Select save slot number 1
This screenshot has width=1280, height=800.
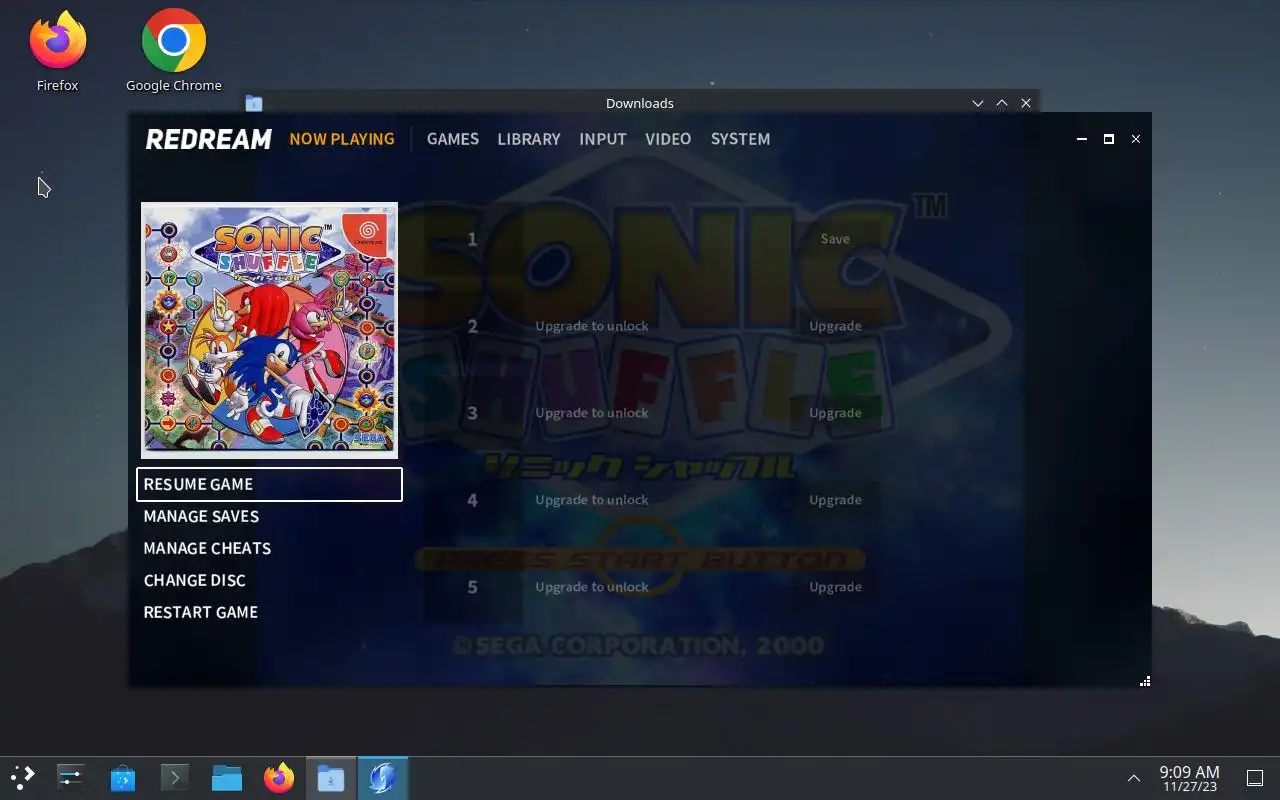473,240
